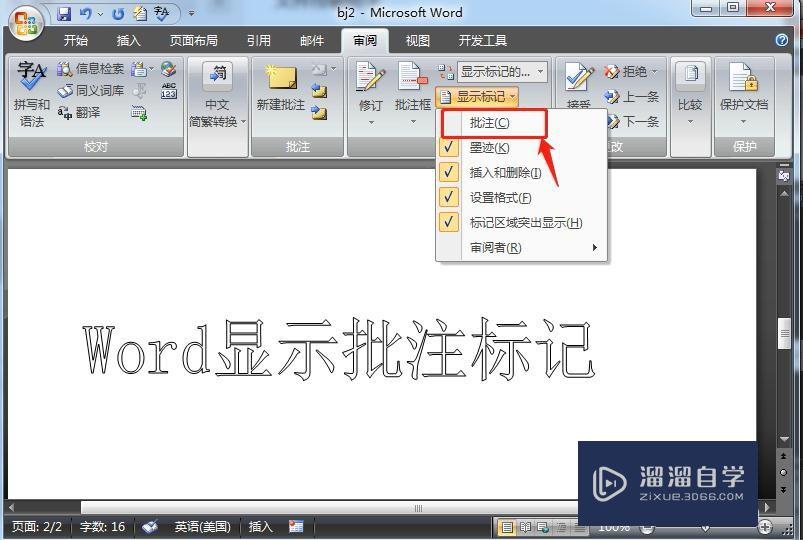This screenshot has height=540, width=803.
Task: Uncheck 设置格式(F) formatting option
Action: click(521, 197)
